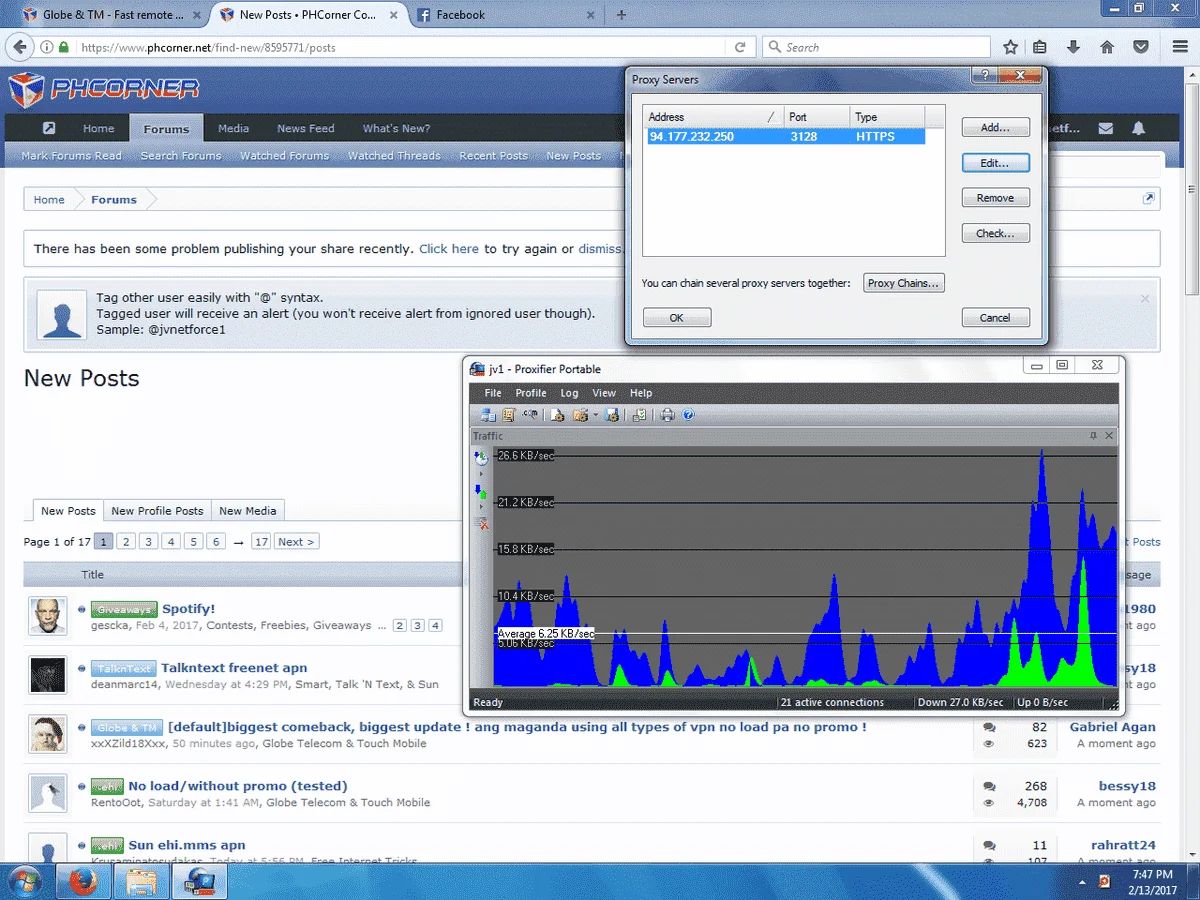
Task: Open the News Feed navbar item
Action: point(306,128)
